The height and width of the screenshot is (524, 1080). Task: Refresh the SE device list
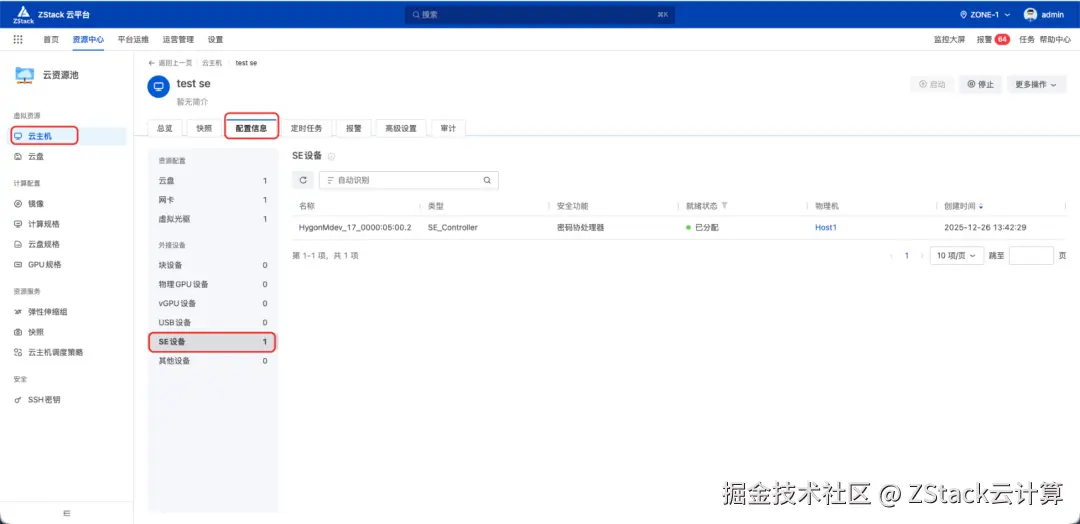point(302,180)
